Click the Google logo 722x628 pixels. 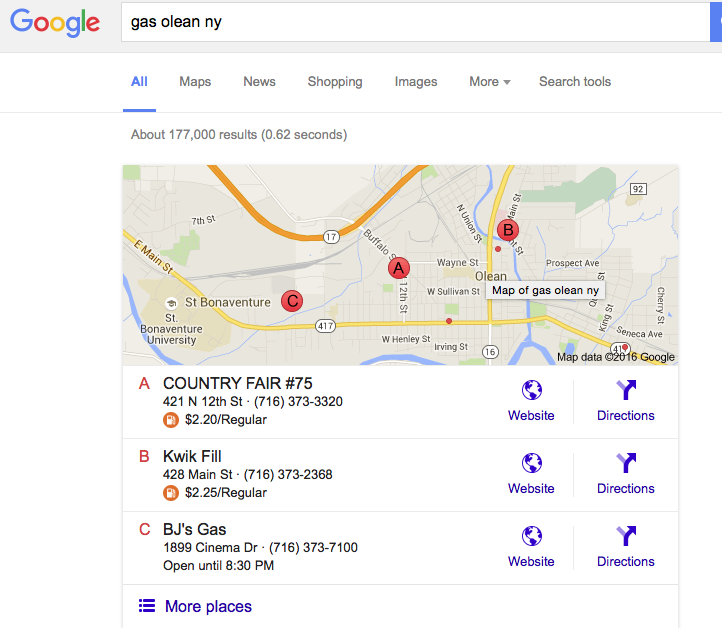tap(55, 22)
